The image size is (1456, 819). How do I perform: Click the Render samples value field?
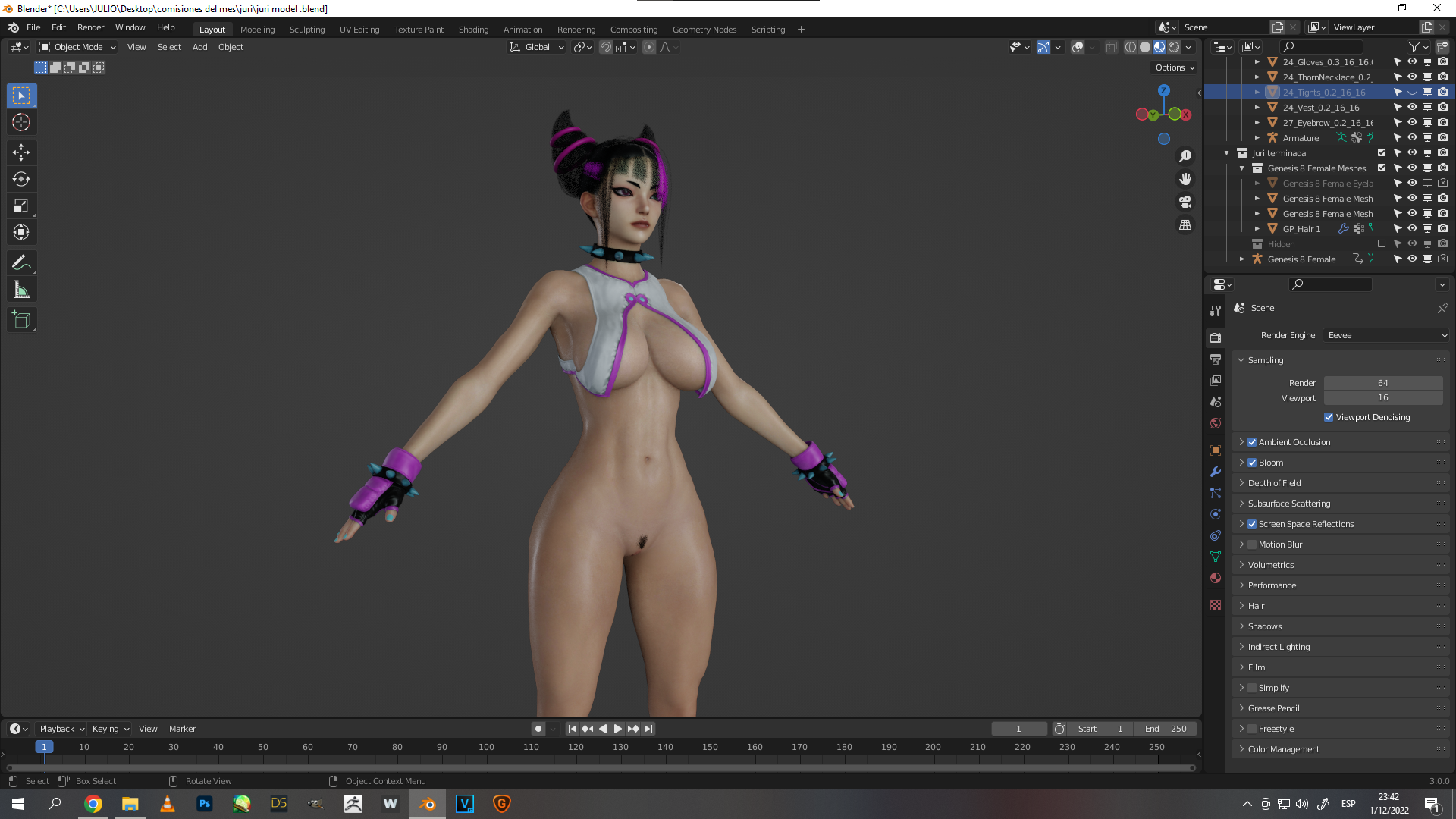click(x=1383, y=383)
